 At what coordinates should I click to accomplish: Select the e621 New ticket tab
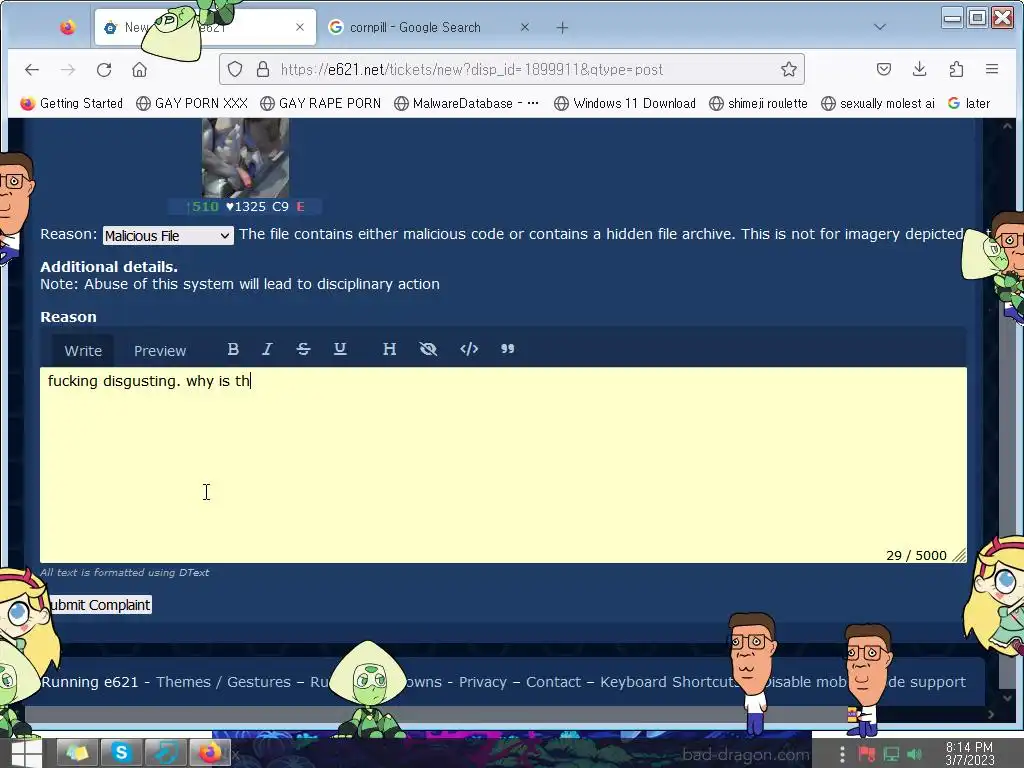[x=205, y=27]
